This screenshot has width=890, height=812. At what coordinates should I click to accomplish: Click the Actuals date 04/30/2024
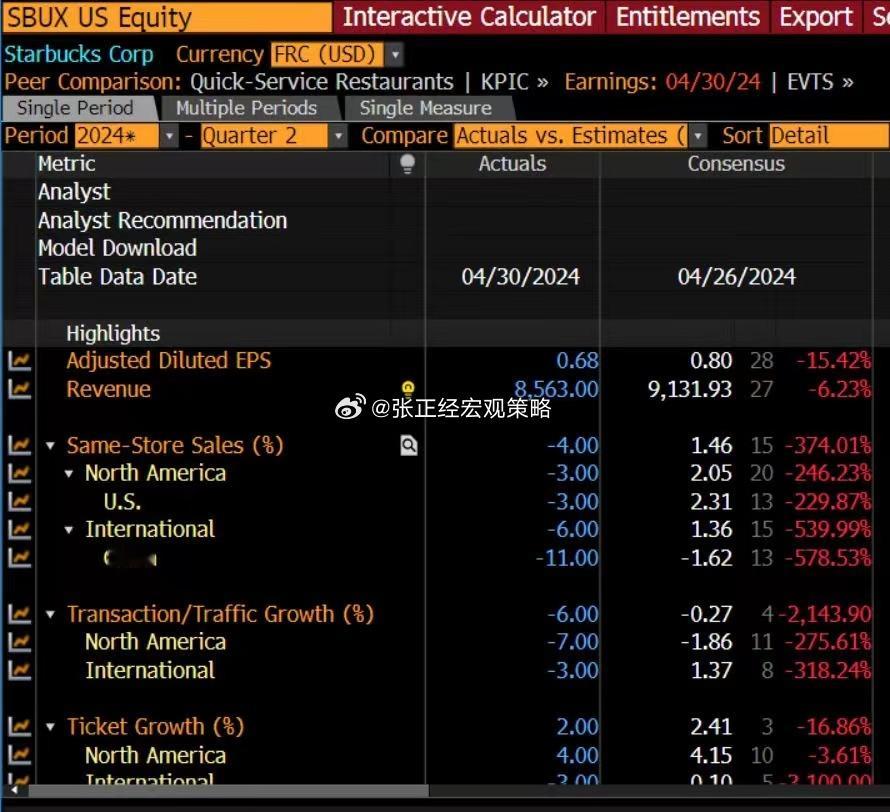click(520, 277)
